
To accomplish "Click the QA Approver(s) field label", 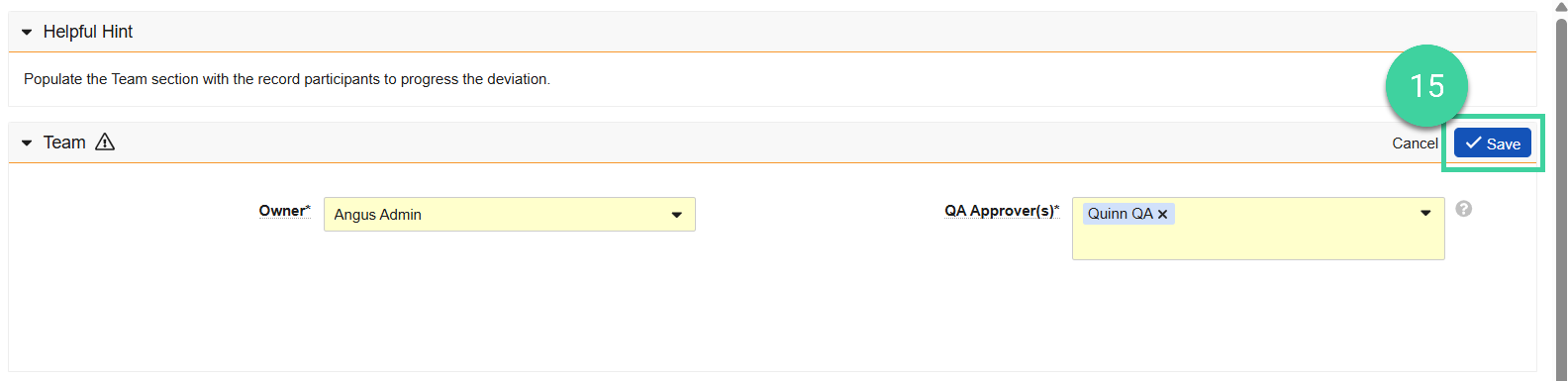I will (1002, 211).
